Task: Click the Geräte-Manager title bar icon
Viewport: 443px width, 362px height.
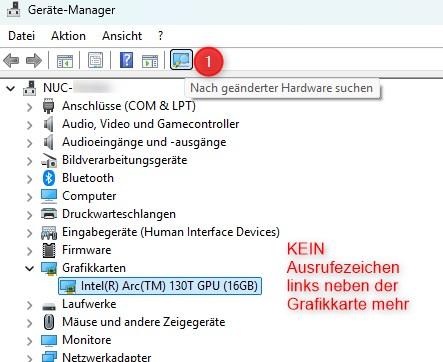Action: 14,9
